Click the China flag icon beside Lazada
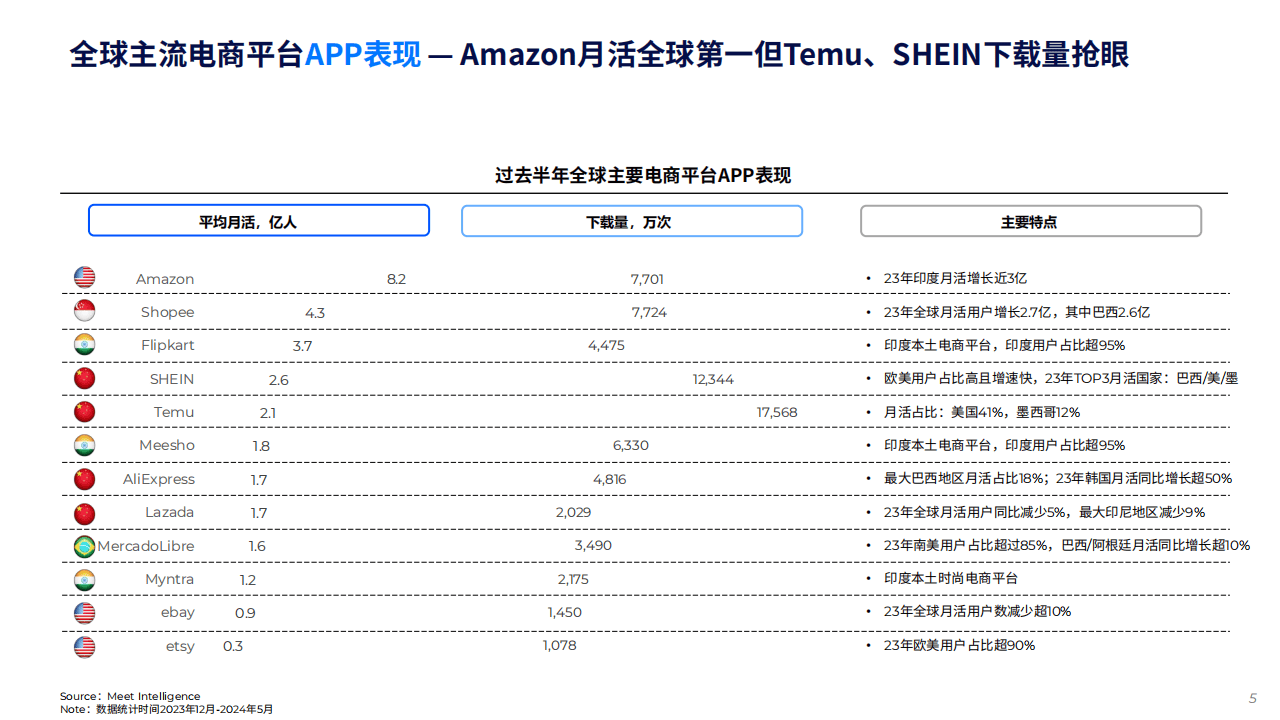Viewport: 1280px width, 720px height. 84,513
